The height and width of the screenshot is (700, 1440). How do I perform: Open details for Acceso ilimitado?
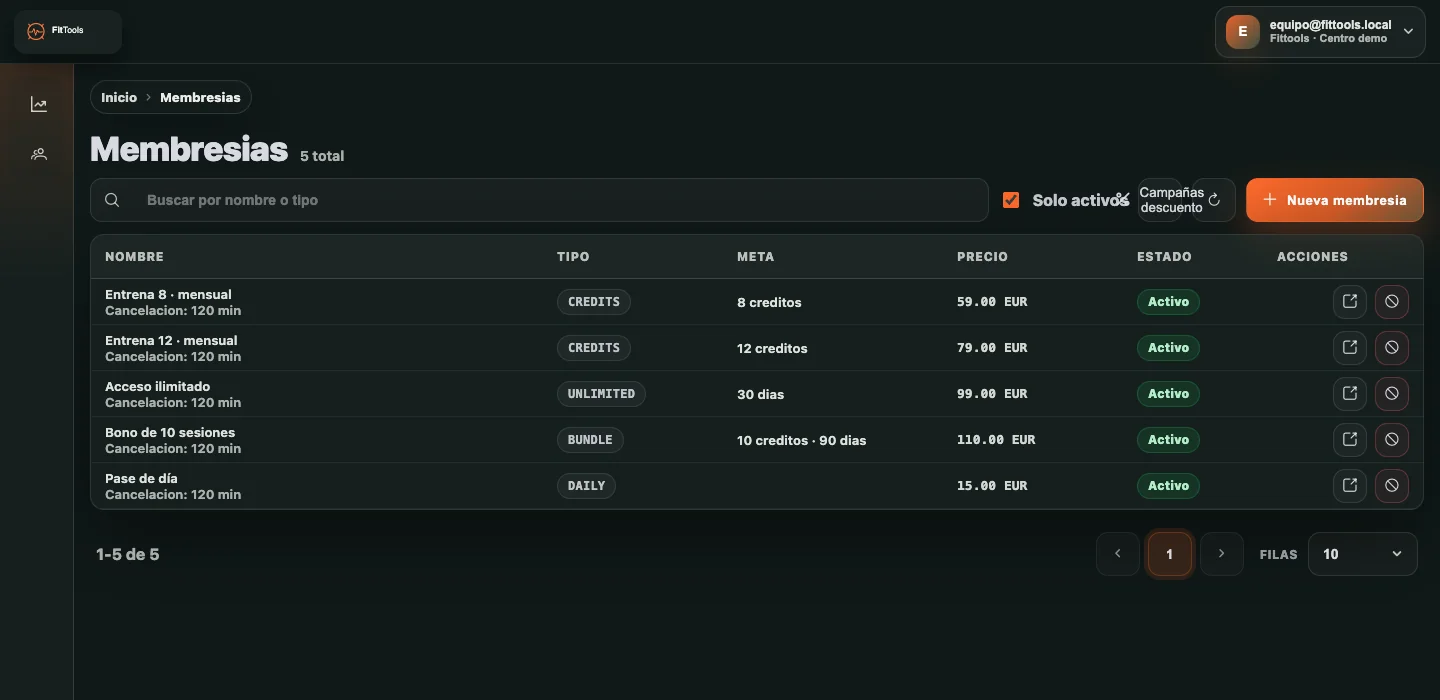click(1350, 394)
